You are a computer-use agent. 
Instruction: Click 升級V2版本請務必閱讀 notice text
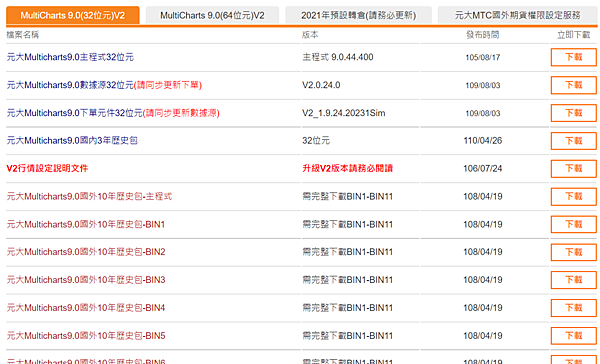point(347,168)
